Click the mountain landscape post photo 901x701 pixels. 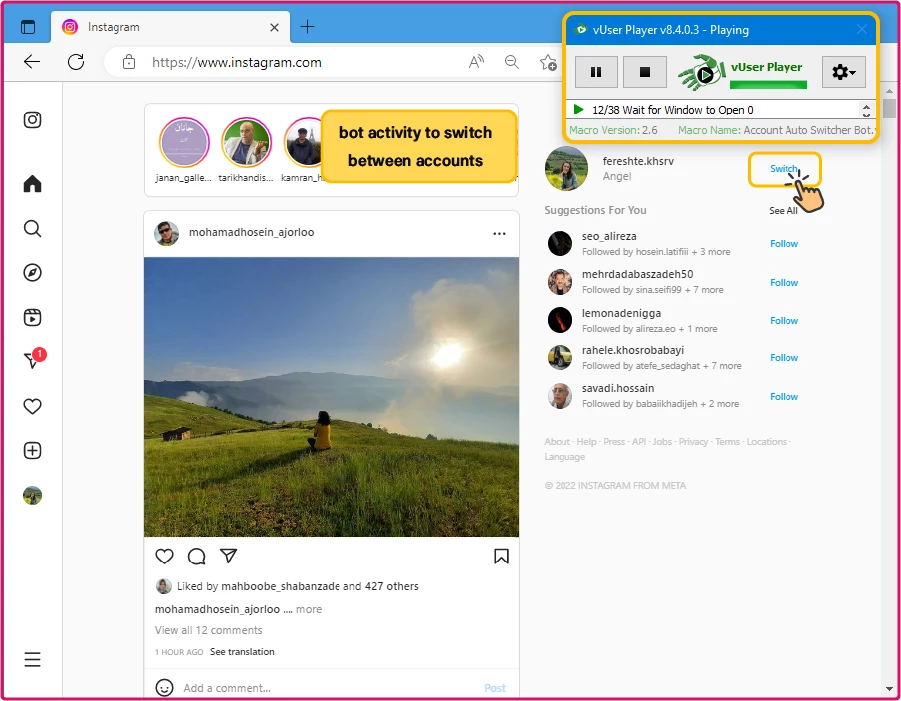point(331,397)
